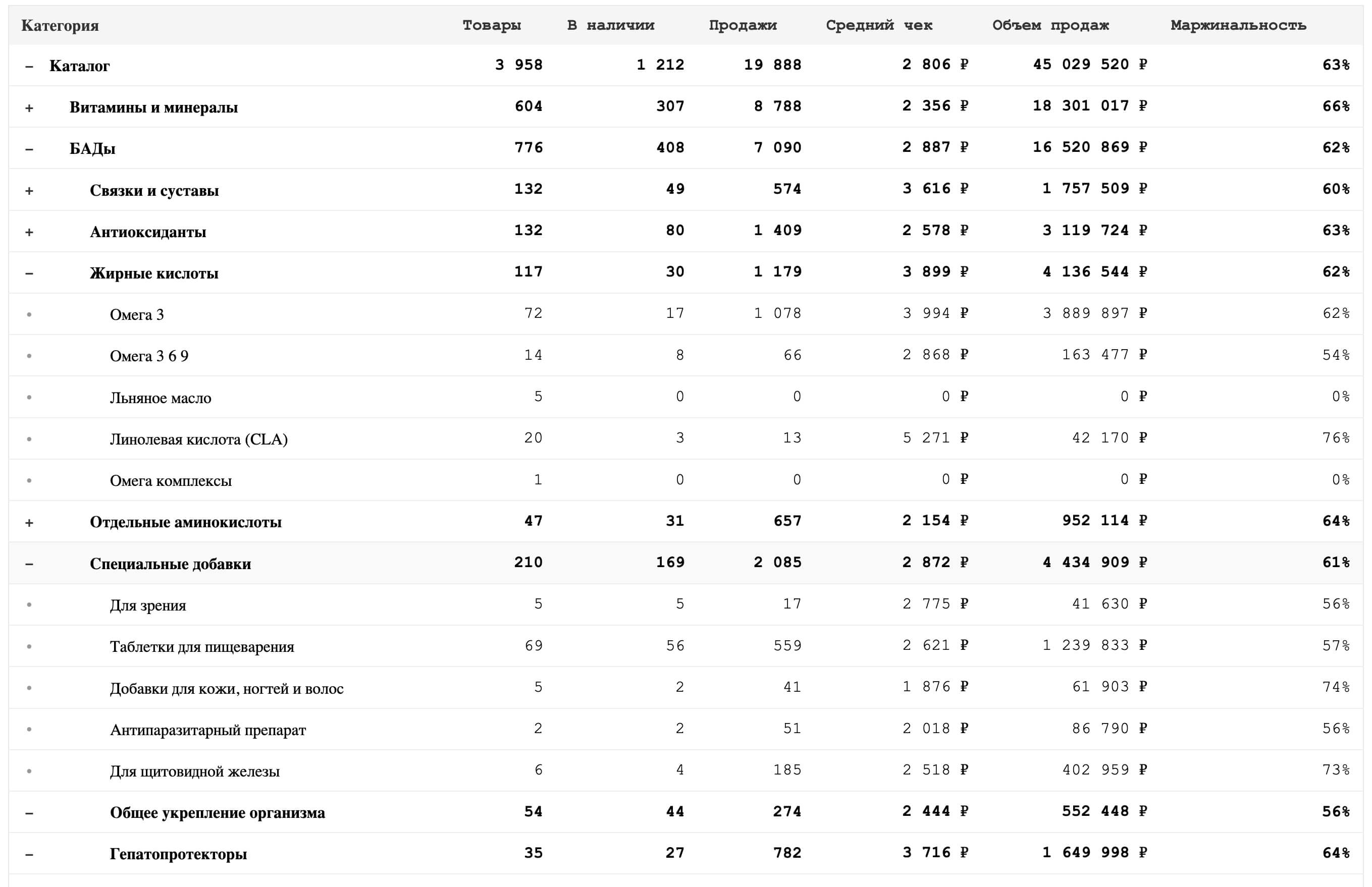This screenshot has width=1372, height=887.
Task: Collapse the БАДы category
Action: click(x=29, y=150)
